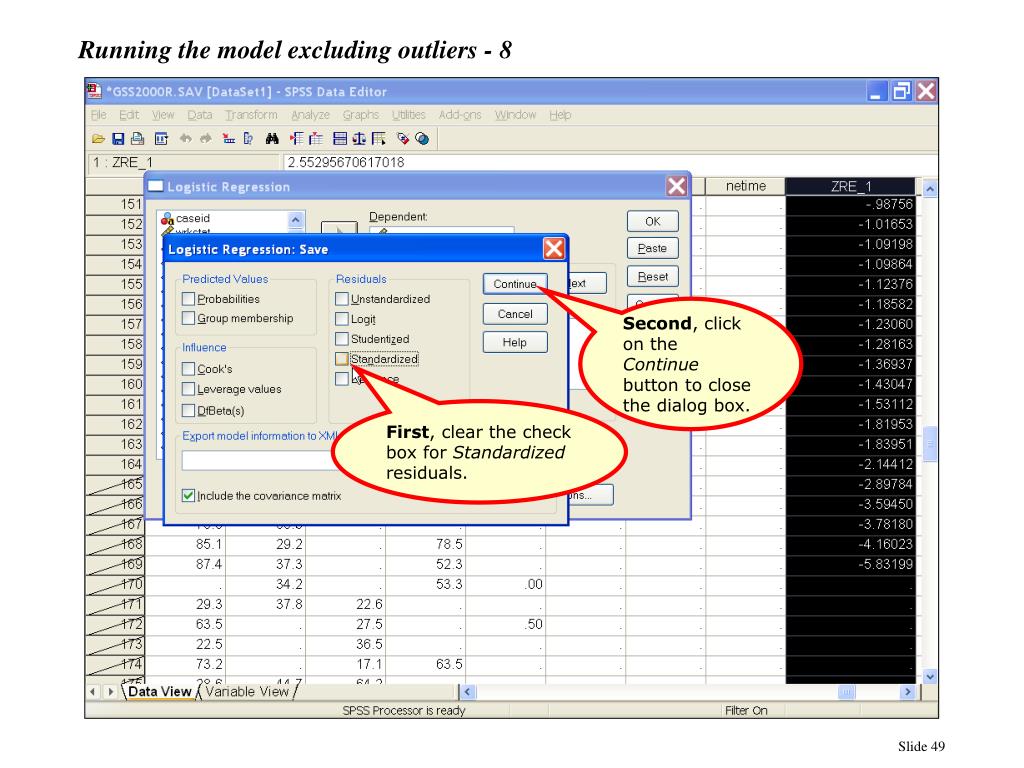Click the Export model XML file field
The image size is (1024, 768).
259,460
